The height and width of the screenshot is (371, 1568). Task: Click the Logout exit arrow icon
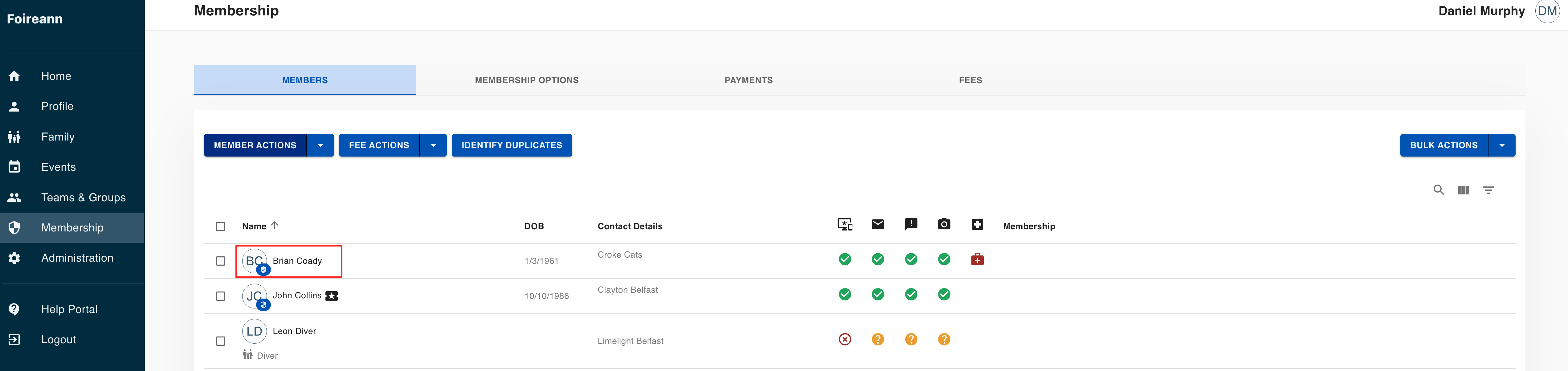click(14, 339)
